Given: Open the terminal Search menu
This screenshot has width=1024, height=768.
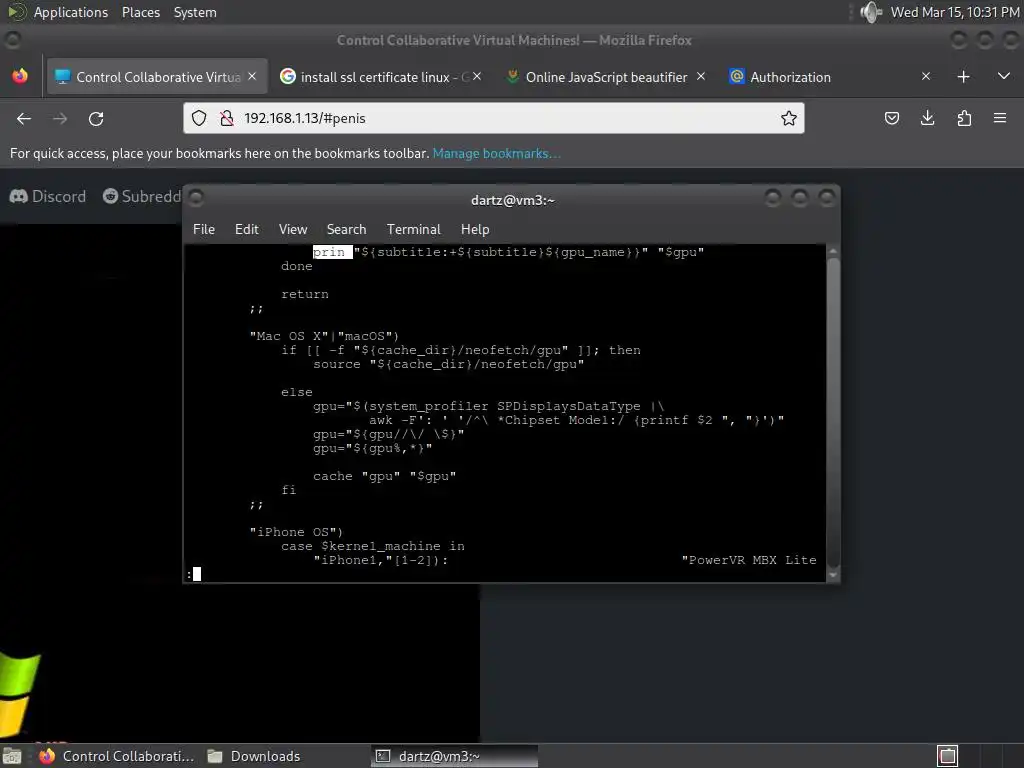Looking at the screenshot, I should click(346, 229).
